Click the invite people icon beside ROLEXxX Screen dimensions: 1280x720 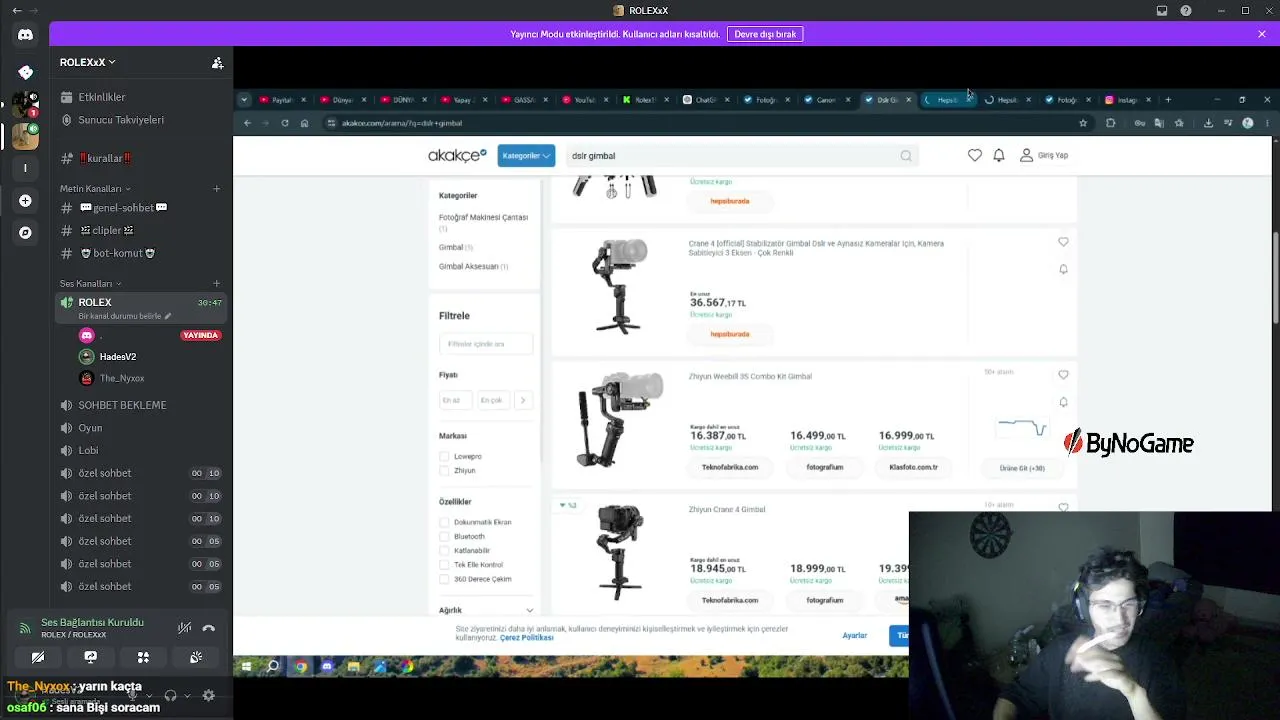[x=217, y=63]
